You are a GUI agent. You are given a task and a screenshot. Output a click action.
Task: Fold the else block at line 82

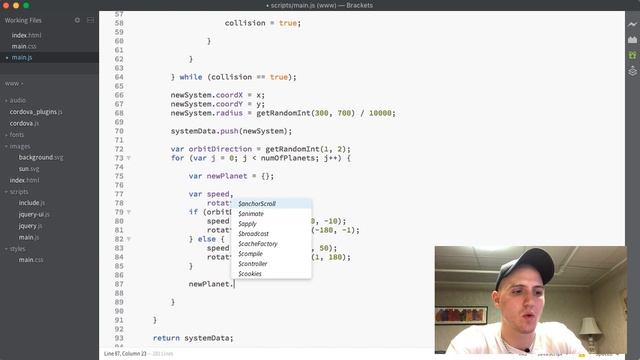[129, 239]
